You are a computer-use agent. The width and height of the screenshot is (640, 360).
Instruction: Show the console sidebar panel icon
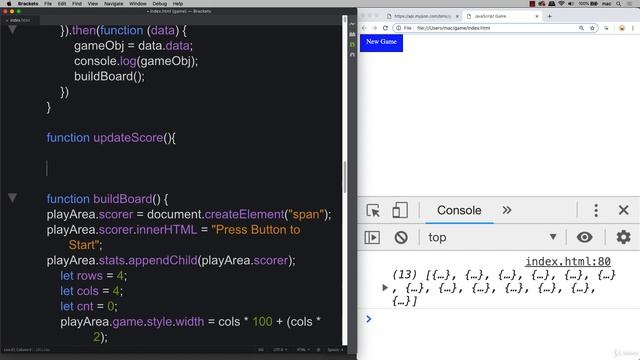pyautogui.click(x=372, y=237)
